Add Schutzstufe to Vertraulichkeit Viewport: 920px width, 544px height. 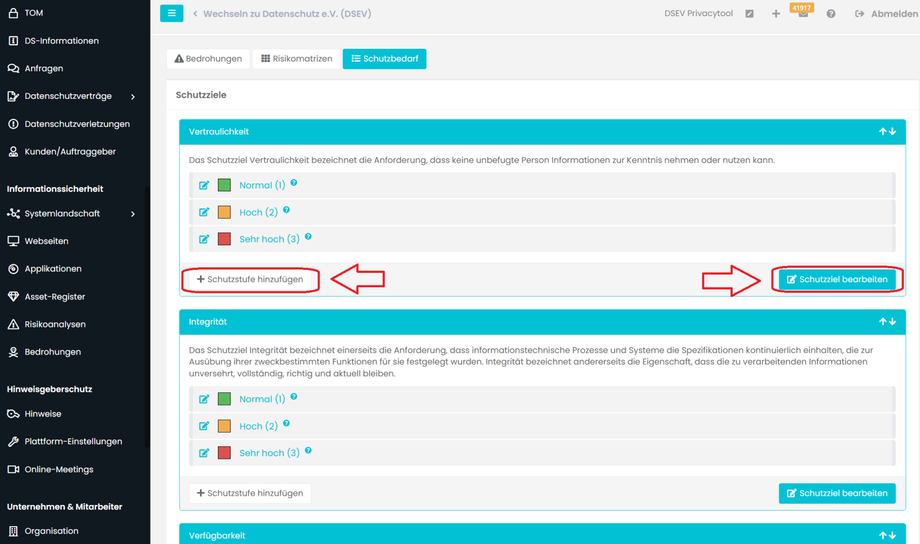click(x=250, y=279)
